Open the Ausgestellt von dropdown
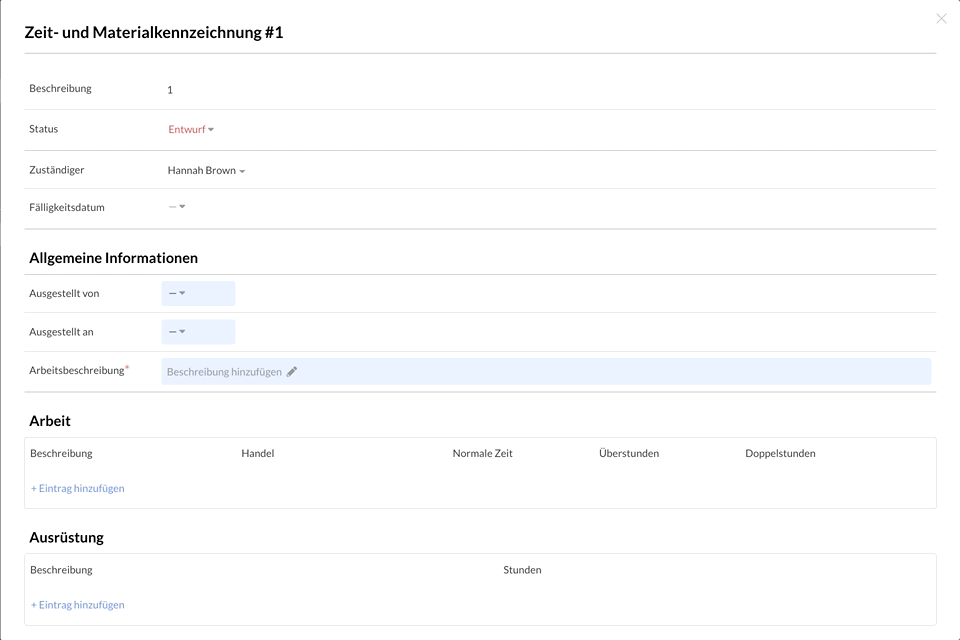 pyautogui.click(x=197, y=293)
